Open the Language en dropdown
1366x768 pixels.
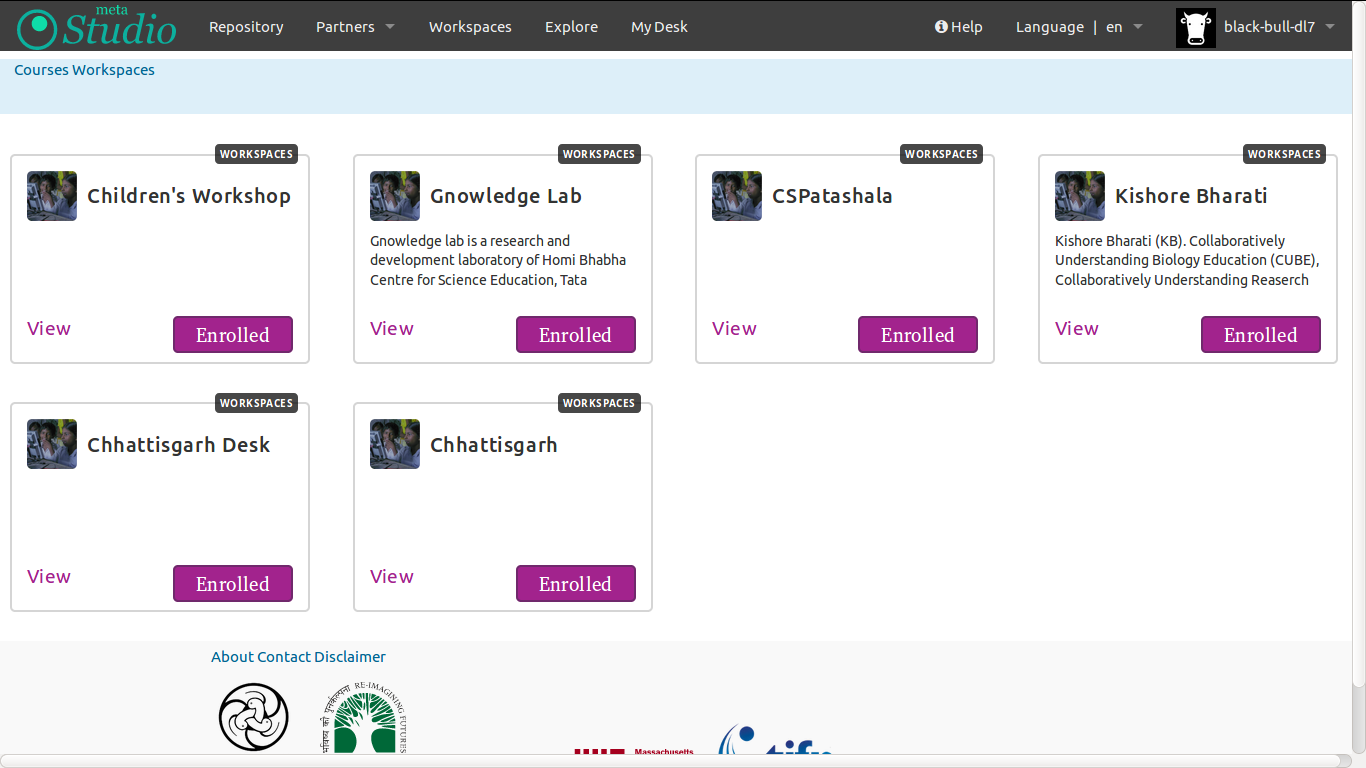coord(1124,27)
